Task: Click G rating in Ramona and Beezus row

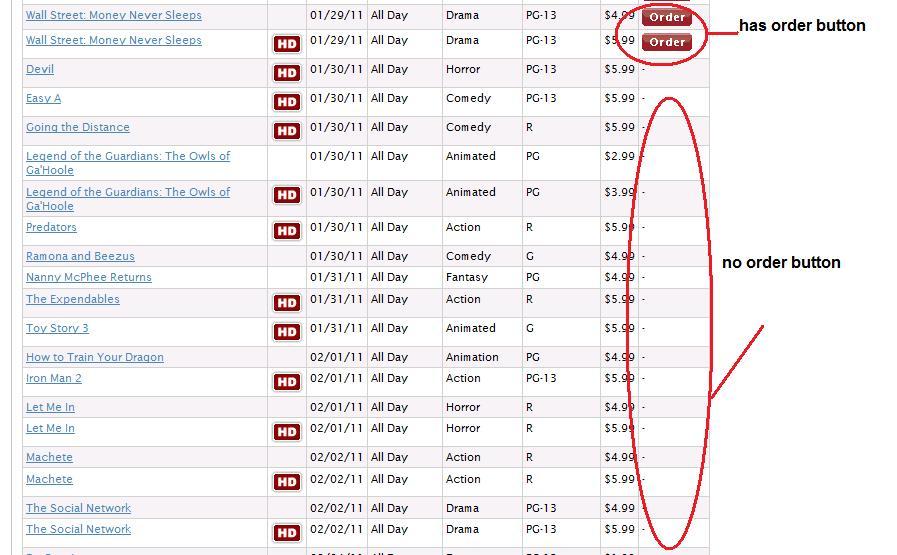Action: point(530,256)
